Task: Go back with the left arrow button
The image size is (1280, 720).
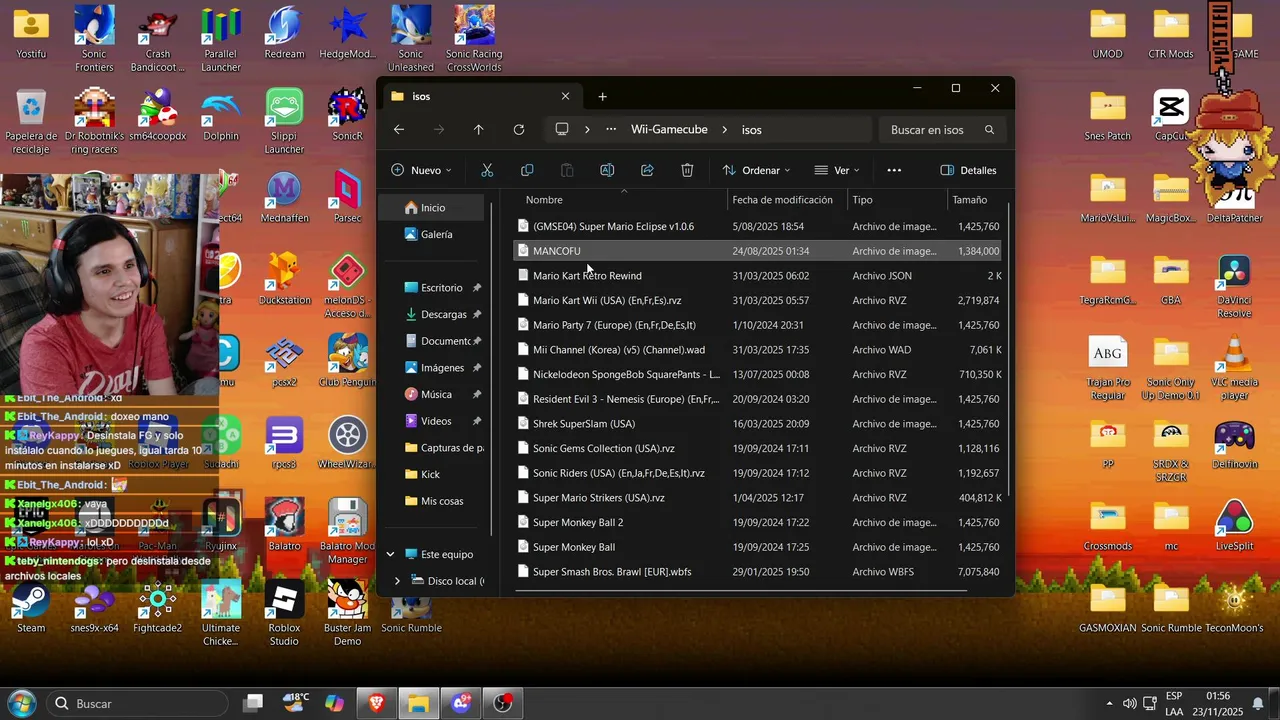Action: click(399, 130)
